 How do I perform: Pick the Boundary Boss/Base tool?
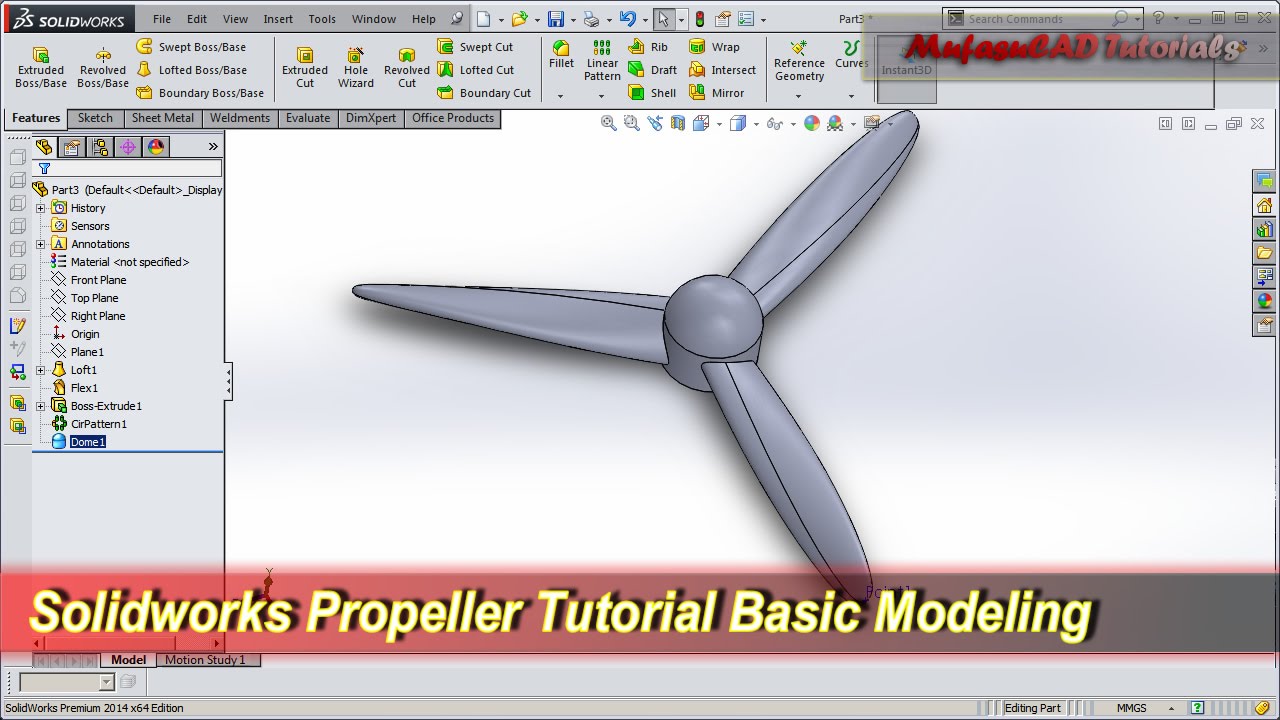200,93
